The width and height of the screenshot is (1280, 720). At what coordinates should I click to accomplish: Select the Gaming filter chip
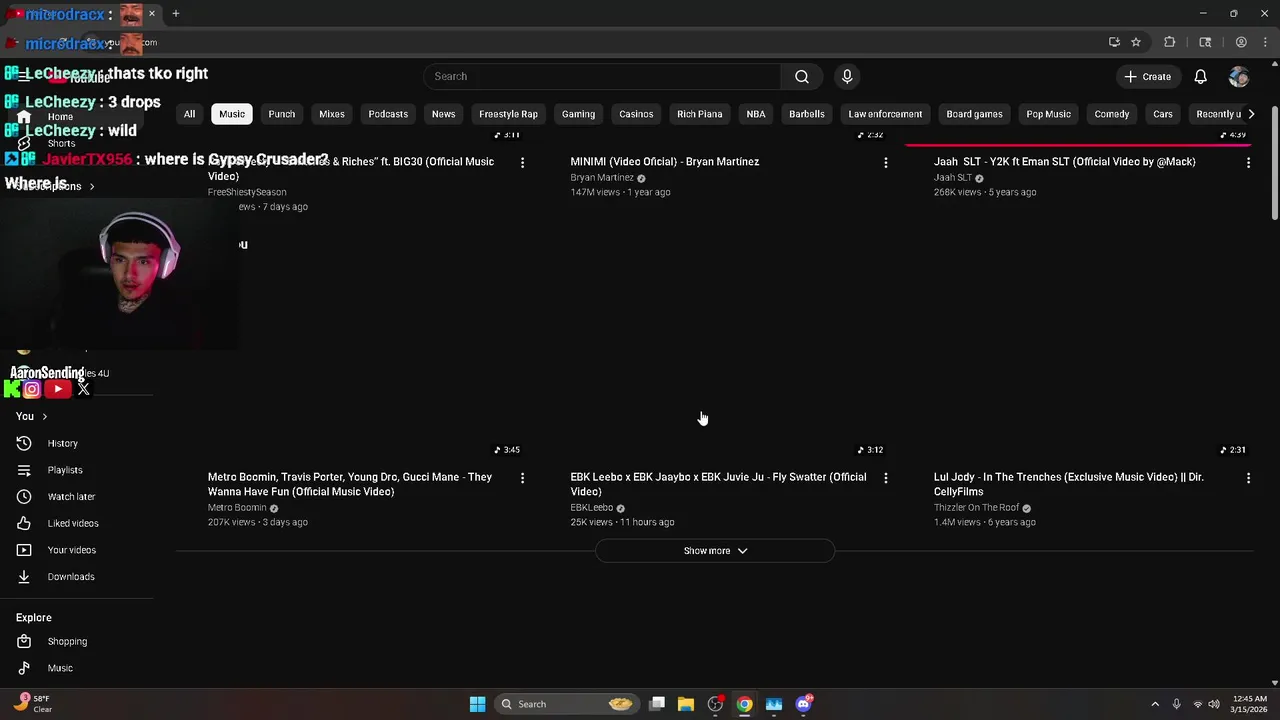coord(578,114)
